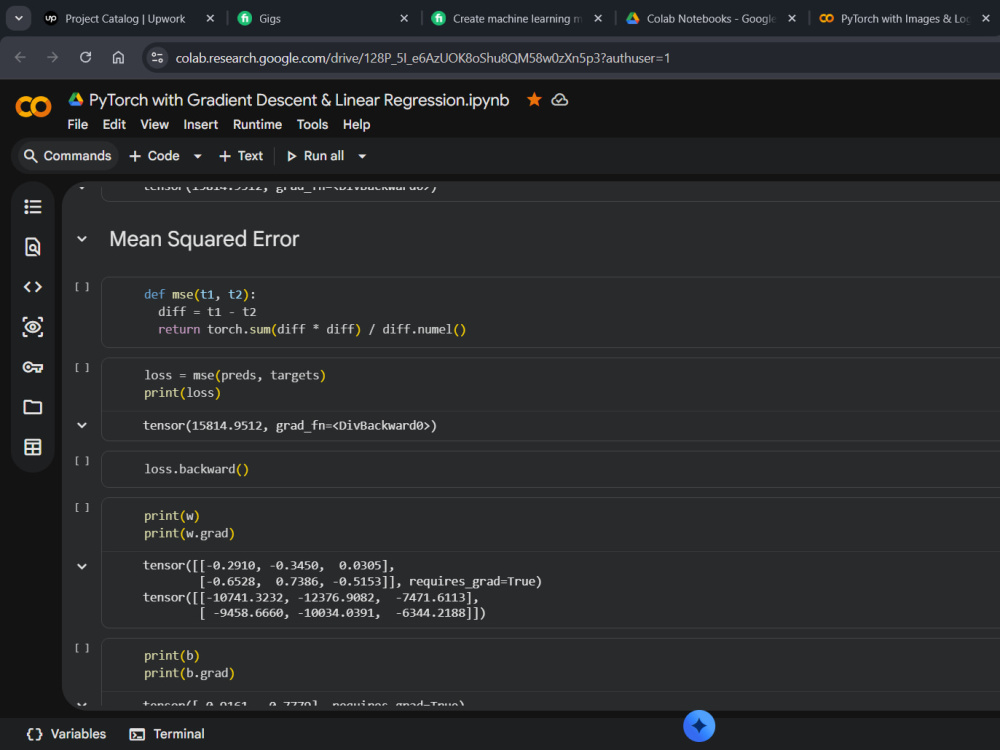Click the Colab logo
This screenshot has height=750, width=1000.
(x=33, y=107)
